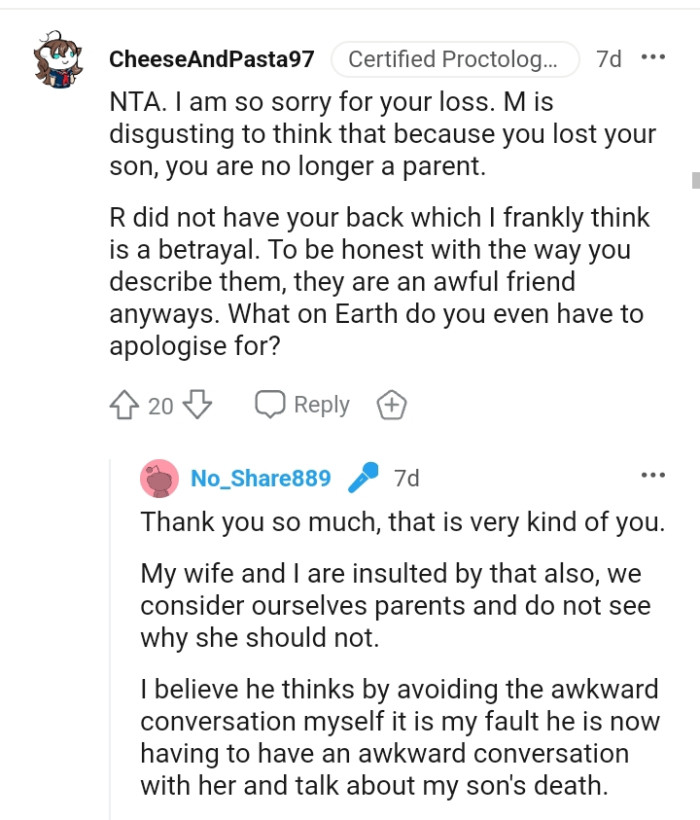Click the award plus icon on the comment
This screenshot has width=700, height=820.
(391, 404)
